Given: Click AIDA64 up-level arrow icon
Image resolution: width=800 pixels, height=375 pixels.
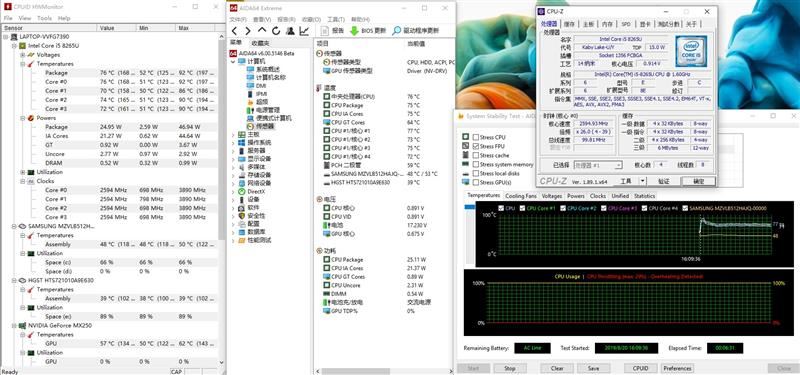Looking at the screenshot, I should click(262, 31).
